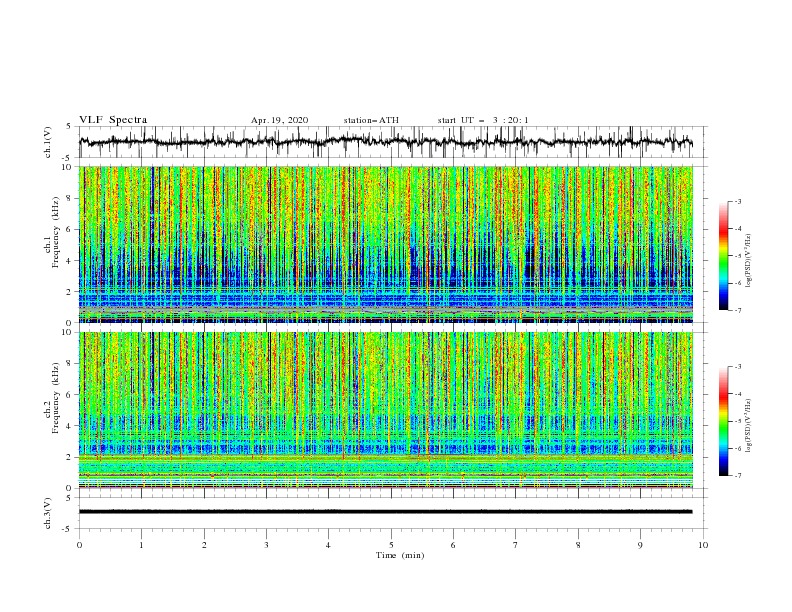The image size is (792, 612).
Task: Click the "5" tick on ch.1(V) axis
Action: 69,127
